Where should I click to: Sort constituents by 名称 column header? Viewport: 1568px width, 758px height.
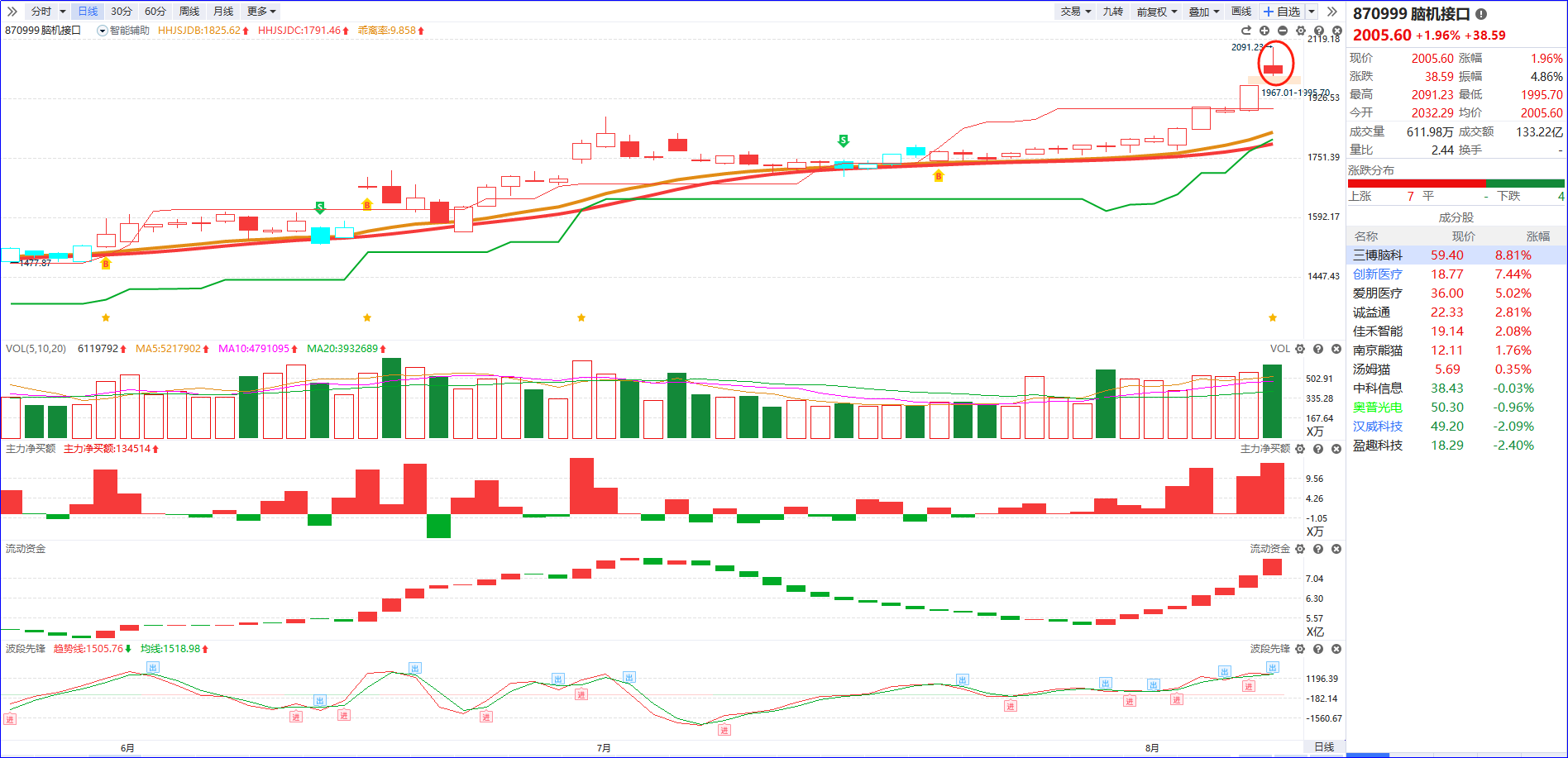pos(1366,236)
